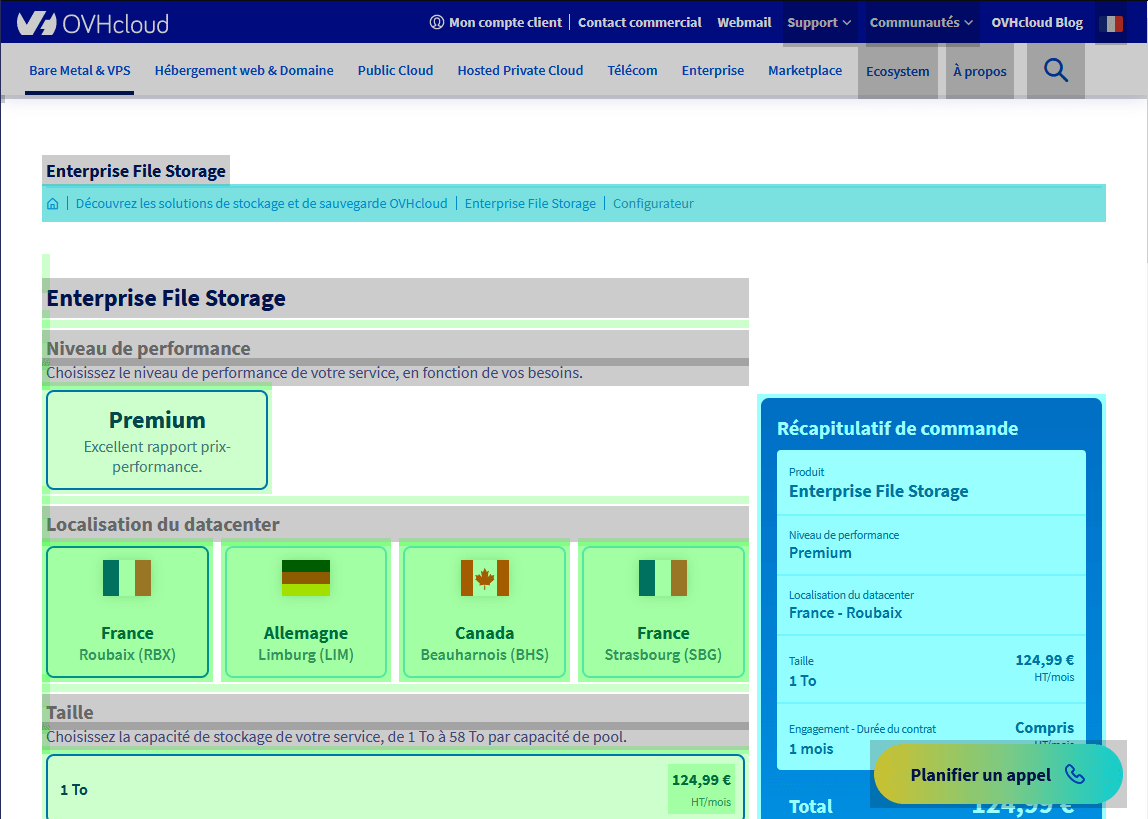
Task: Click the Allemagne flag icon
Action: [306, 577]
